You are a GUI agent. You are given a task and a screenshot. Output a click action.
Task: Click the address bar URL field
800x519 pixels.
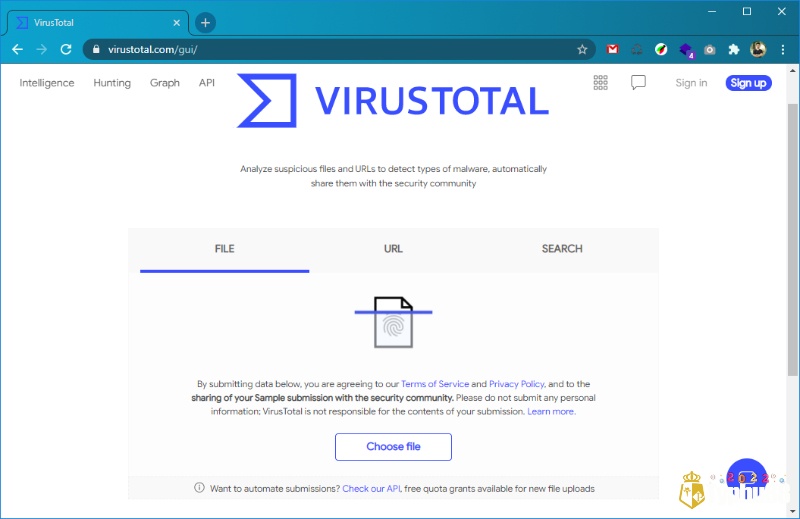pyautogui.click(x=337, y=50)
